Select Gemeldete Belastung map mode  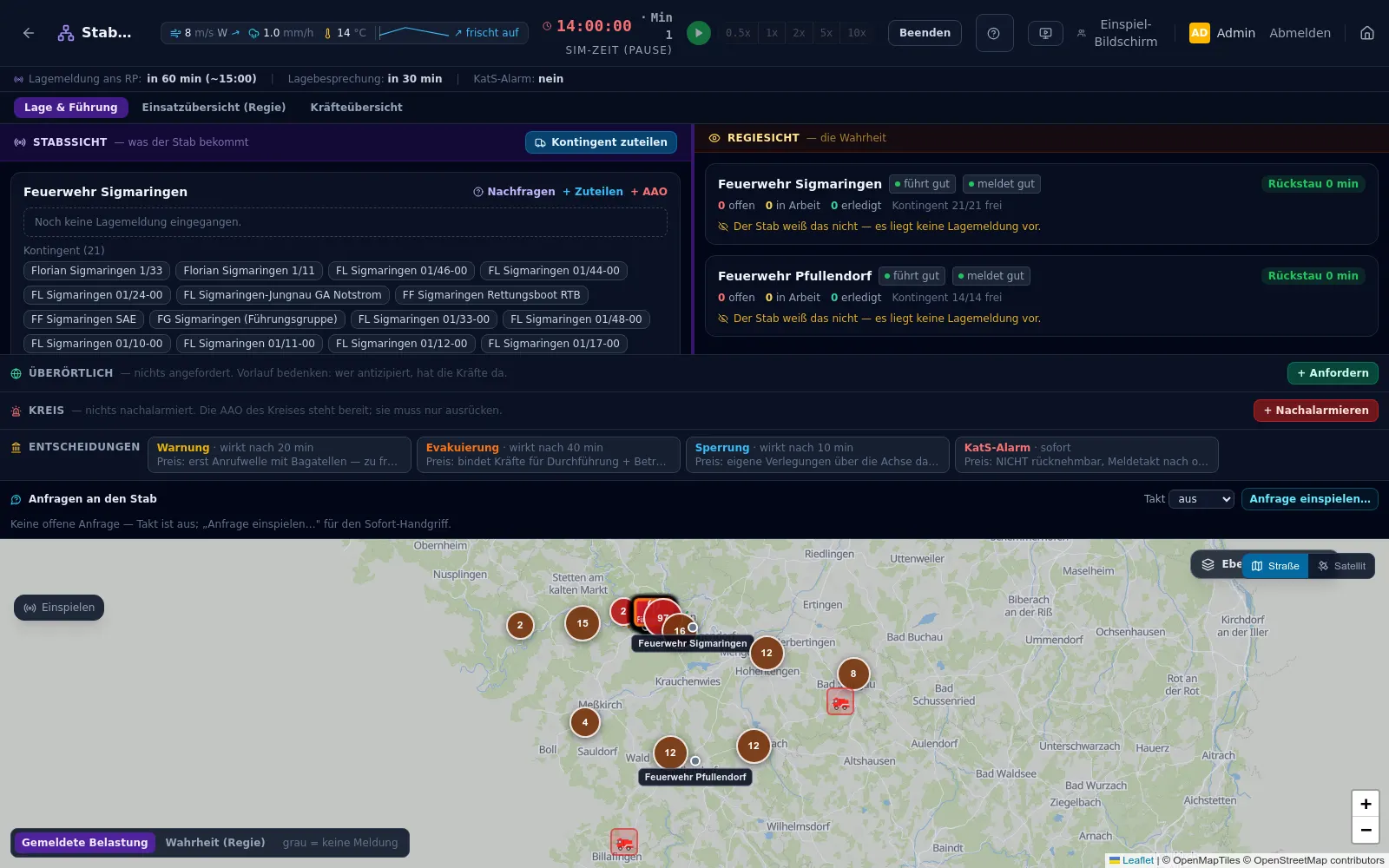point(84,843)
